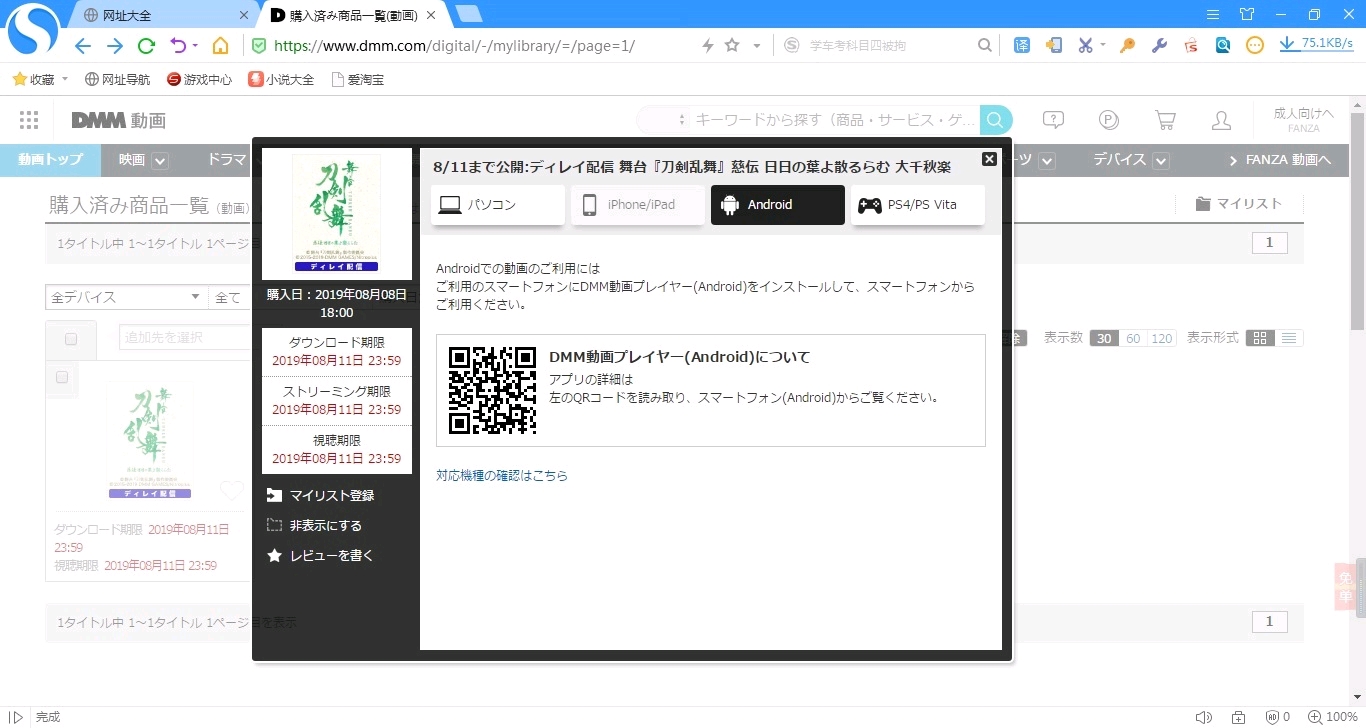Screen dimensions: 1366x728
Task: Bookmark this page with the star icon
Action: coord(732,46)
